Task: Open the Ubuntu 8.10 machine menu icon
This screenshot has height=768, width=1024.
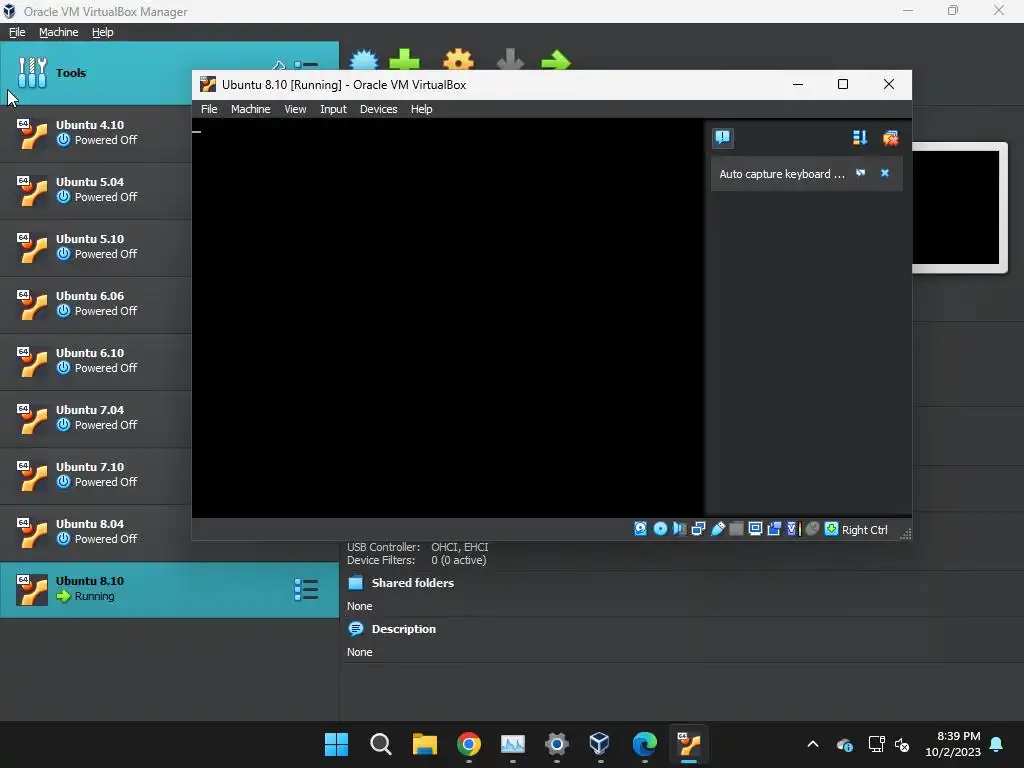Action: (x=306, y=590)
